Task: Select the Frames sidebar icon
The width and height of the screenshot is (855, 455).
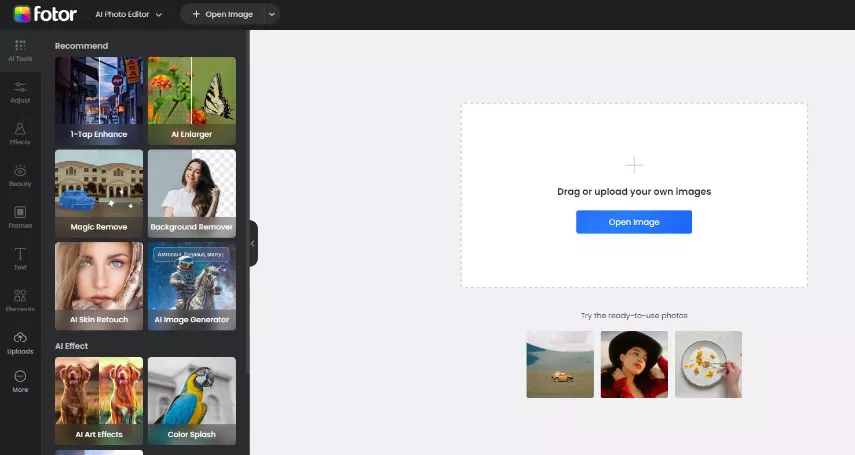Action: [20, 217]
